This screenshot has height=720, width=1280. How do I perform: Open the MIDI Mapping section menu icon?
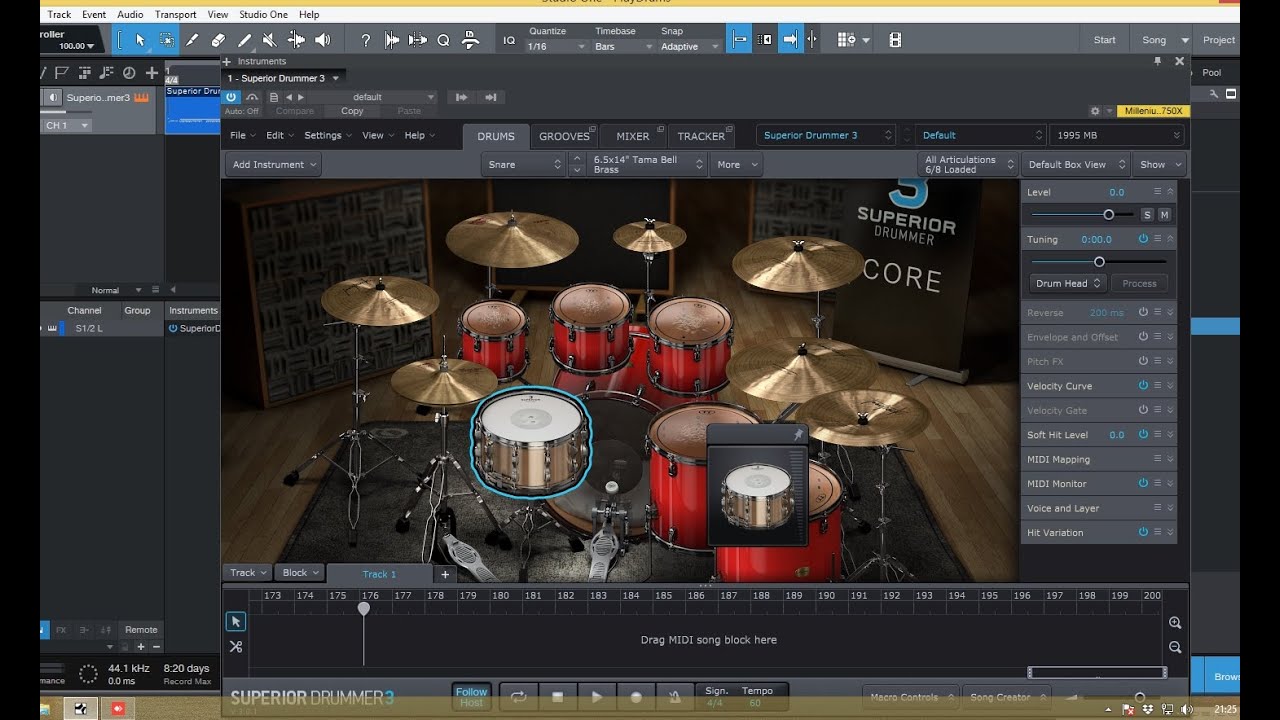pyautogui.click(x=1158, y=459)
